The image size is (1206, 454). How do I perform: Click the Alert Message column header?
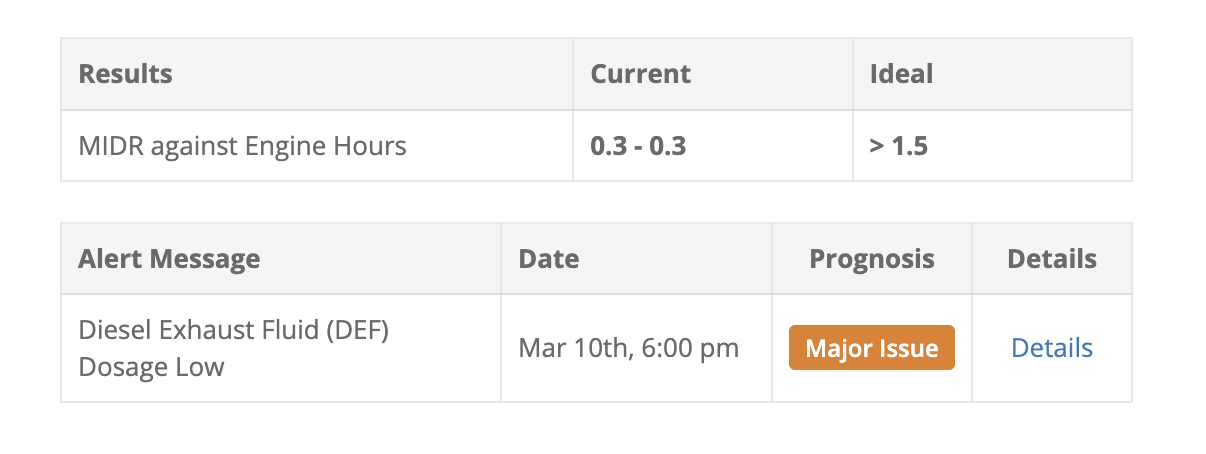(x=169, y=259)
